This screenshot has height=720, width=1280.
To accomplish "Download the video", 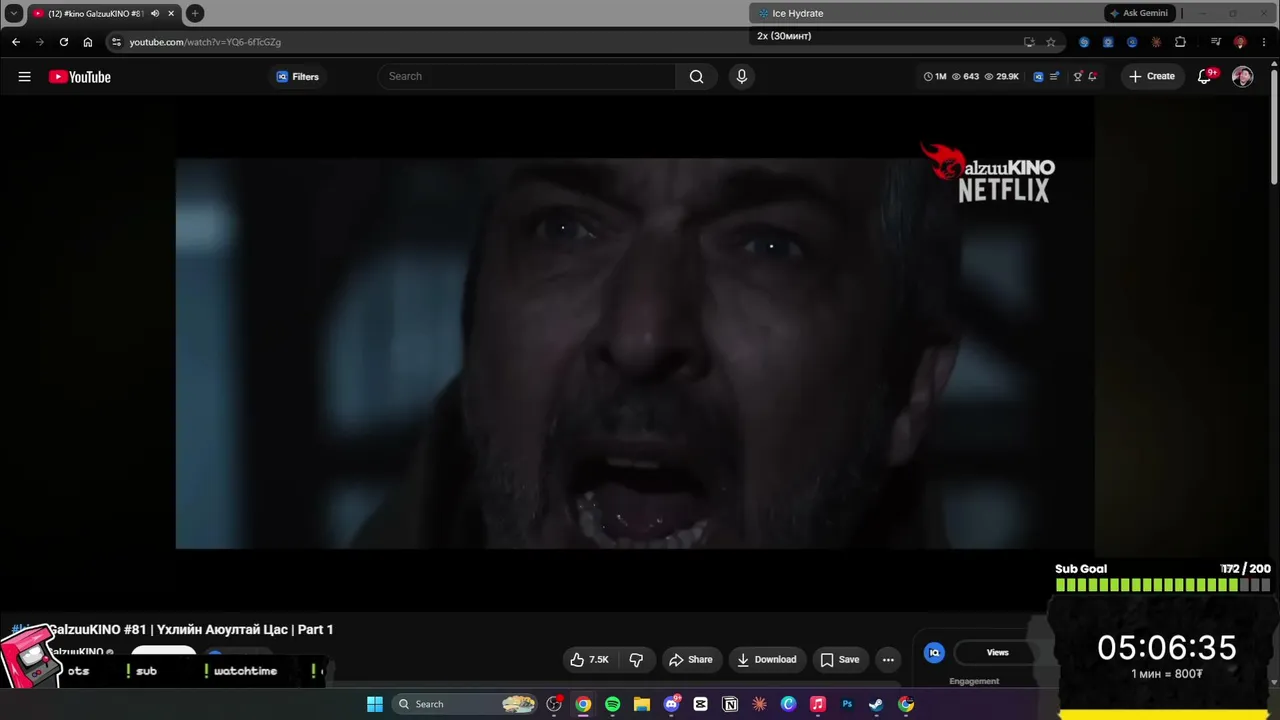I will [x=767, y=660].
